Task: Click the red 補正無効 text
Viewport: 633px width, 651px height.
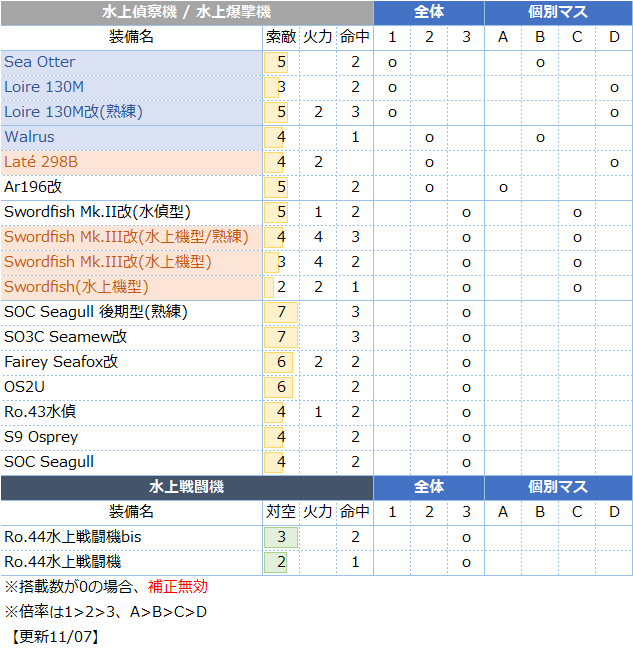Action: click(x=177, y=587)
